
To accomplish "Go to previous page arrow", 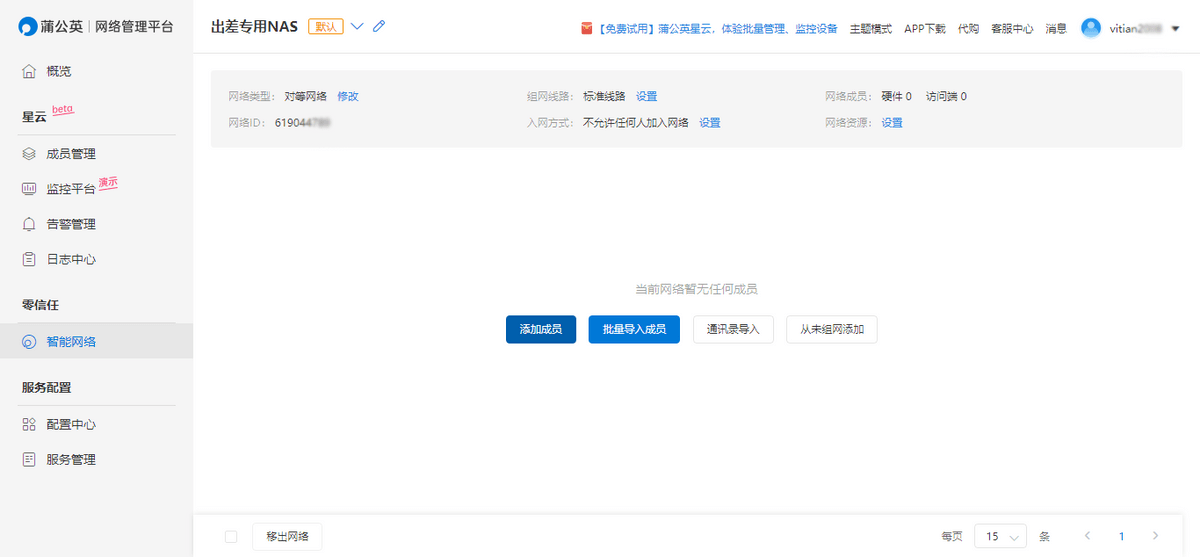I will [1088, 536].
